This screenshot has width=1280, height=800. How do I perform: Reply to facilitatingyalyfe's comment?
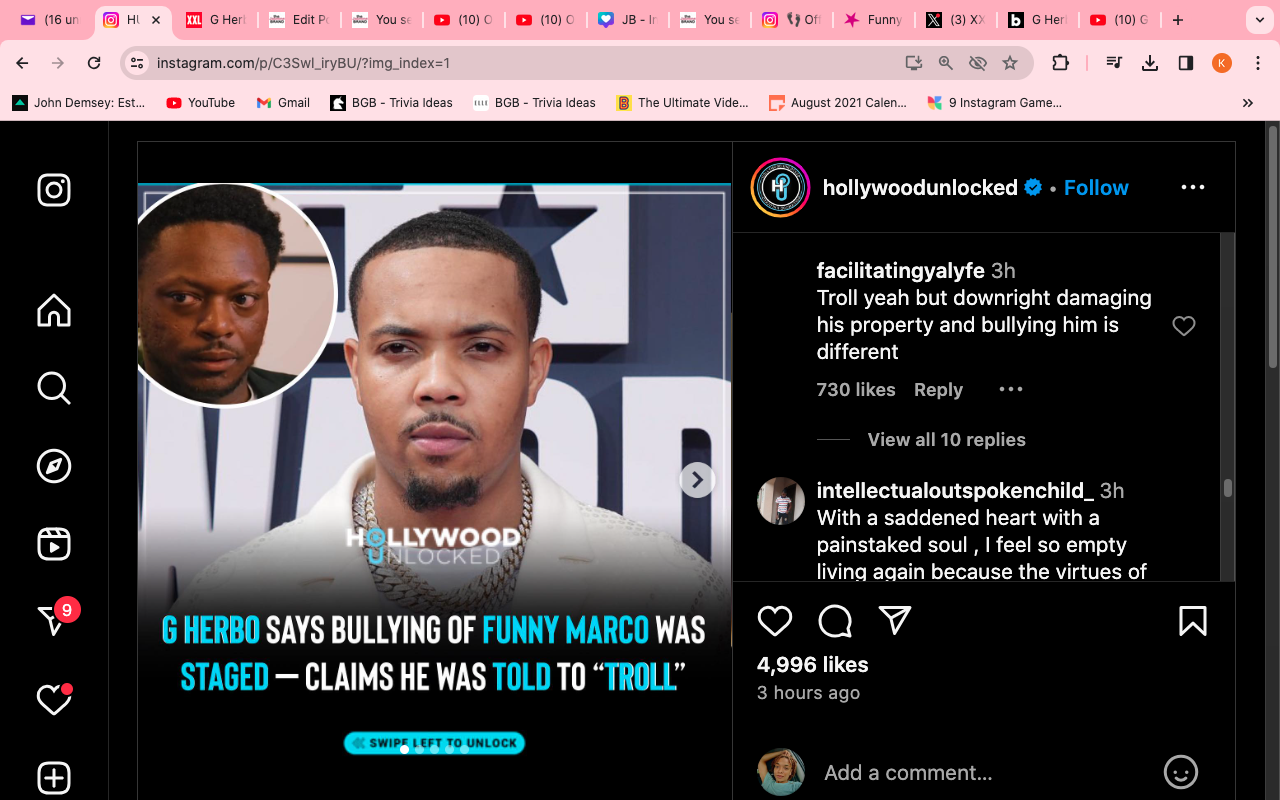(x=938, y=389)
